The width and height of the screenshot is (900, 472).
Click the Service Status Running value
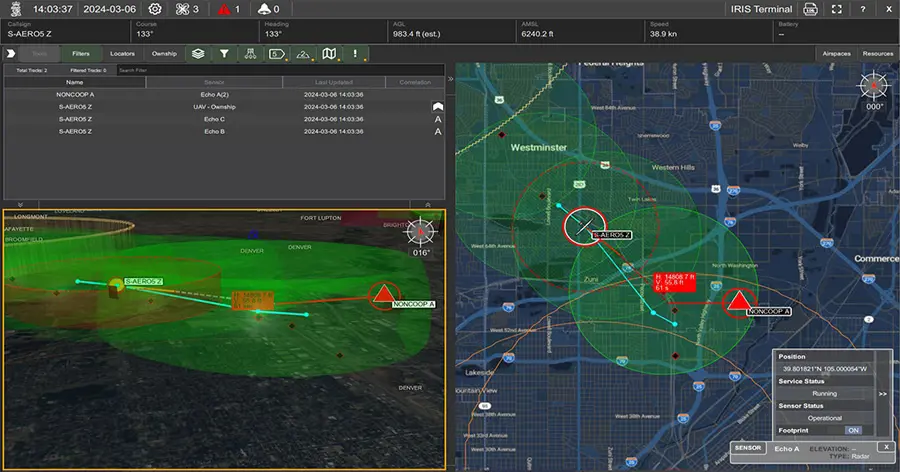tap(824, 394)
